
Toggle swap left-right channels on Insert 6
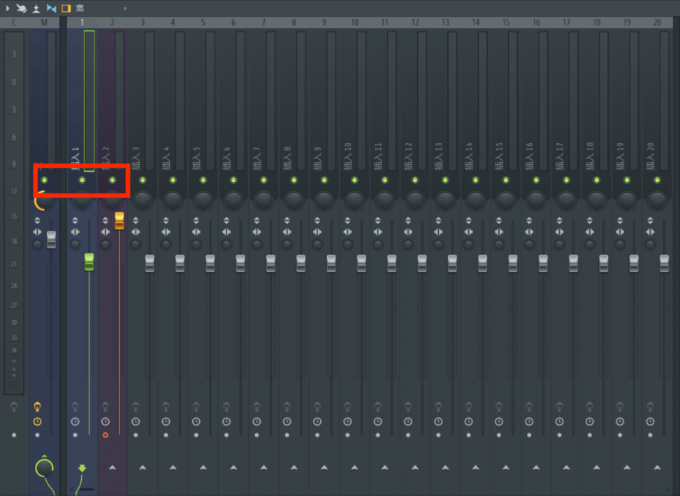226,232
